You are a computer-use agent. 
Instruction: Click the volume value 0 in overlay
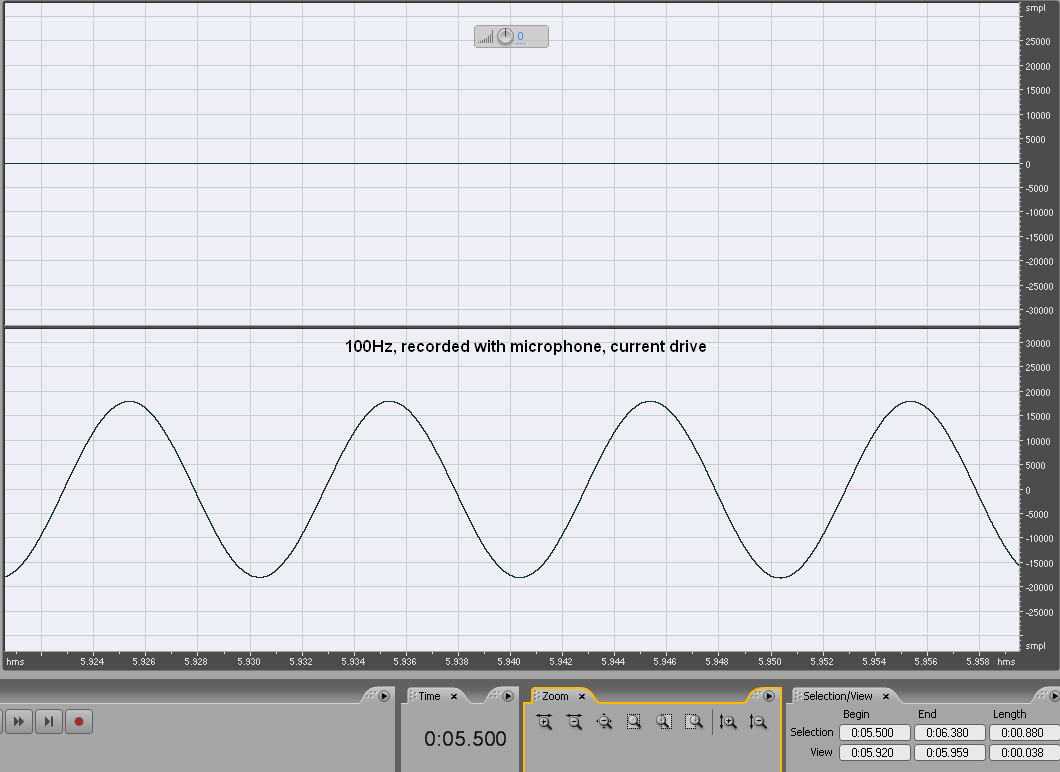coord(521,37)
